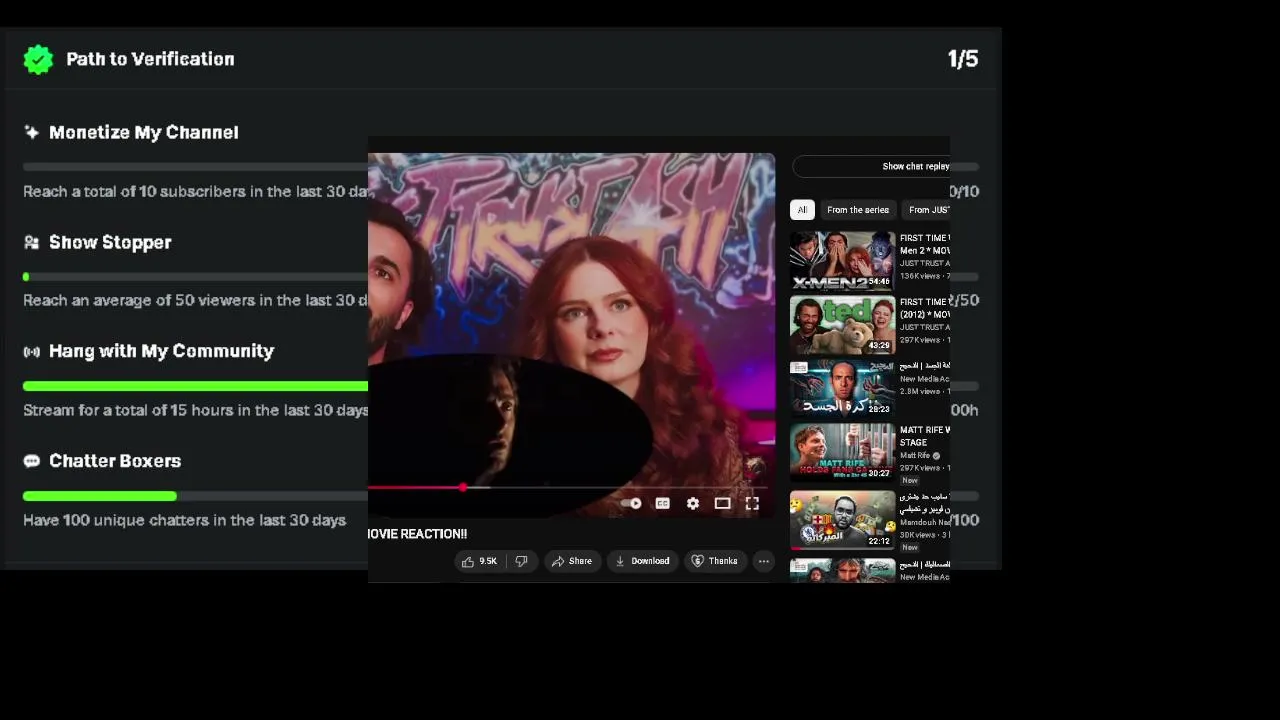Viewport: 1280px width, 720px height.
Task: Toggle the autoplay switch in player
Action: (632, 503)
